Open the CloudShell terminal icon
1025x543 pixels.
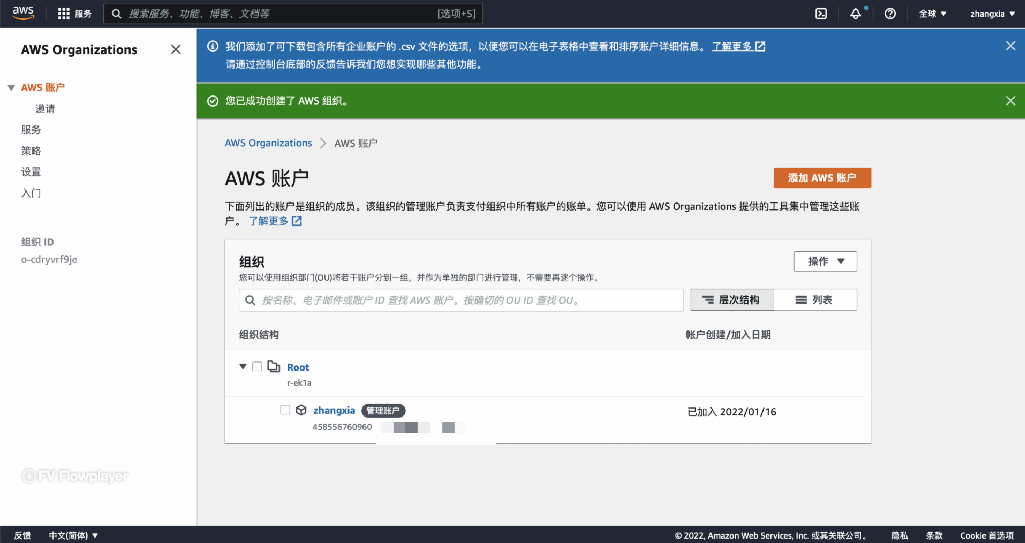click(x=821, y=14)
